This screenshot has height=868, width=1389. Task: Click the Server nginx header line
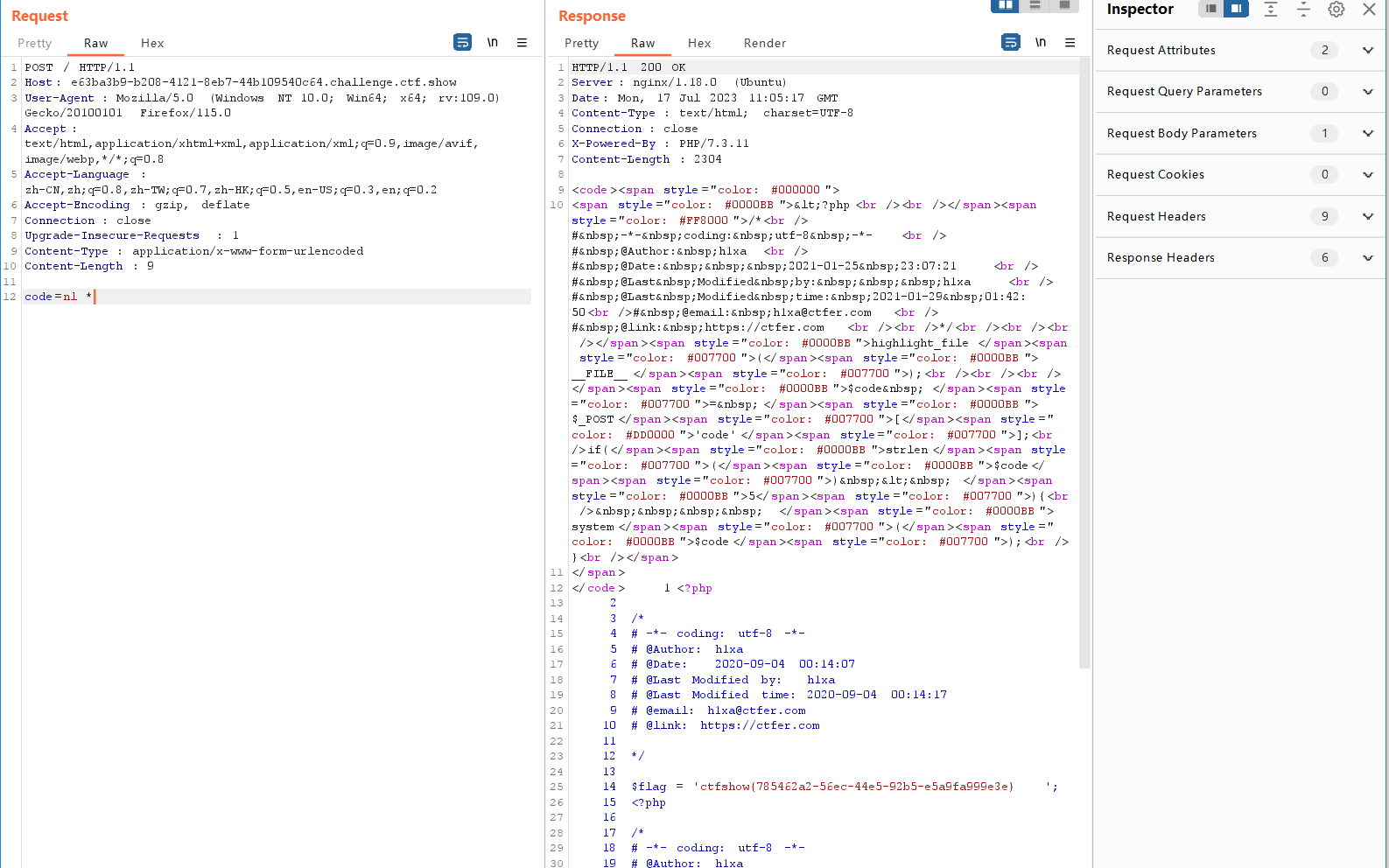coord(678,82)
